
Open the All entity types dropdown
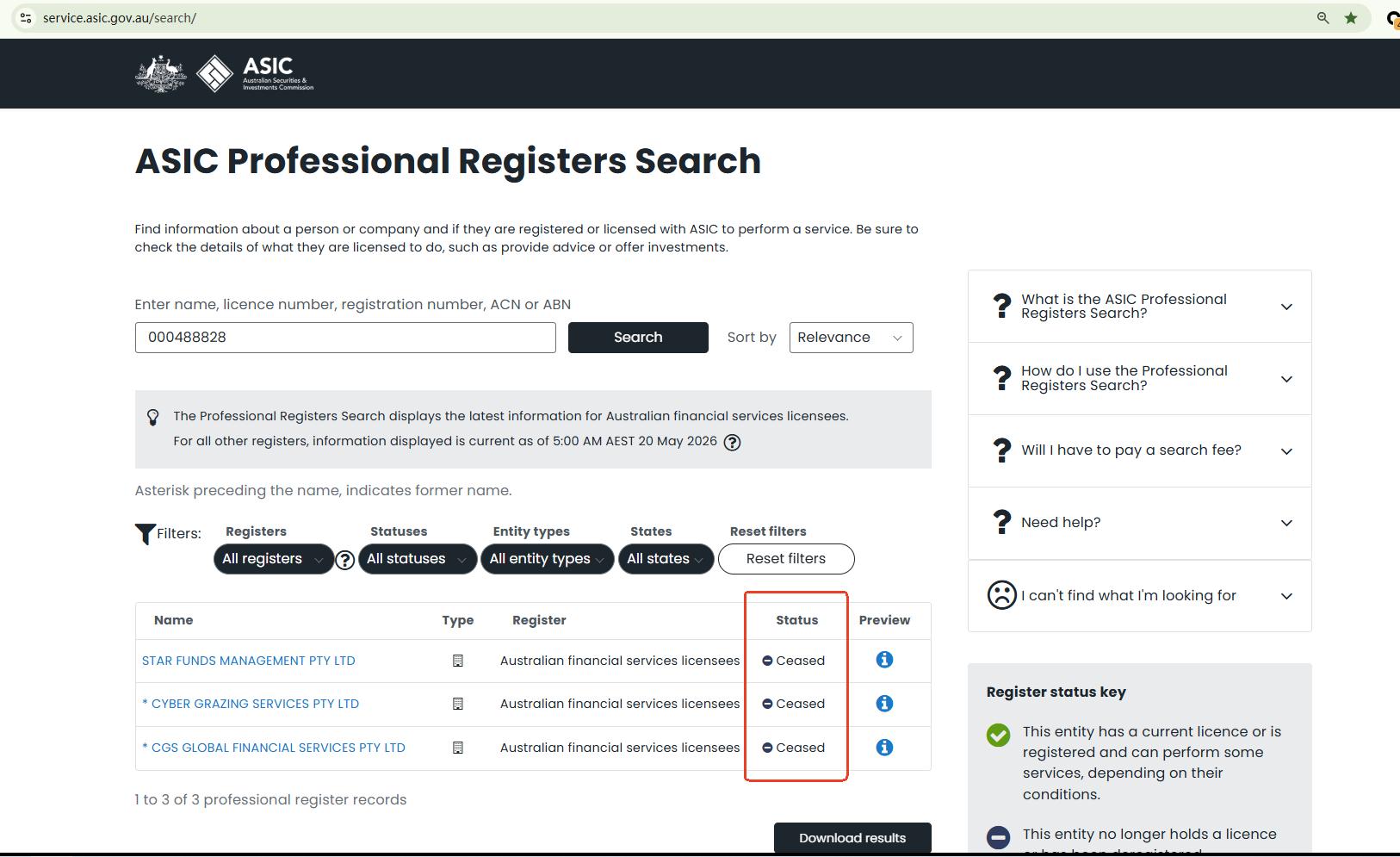point(547,559)
